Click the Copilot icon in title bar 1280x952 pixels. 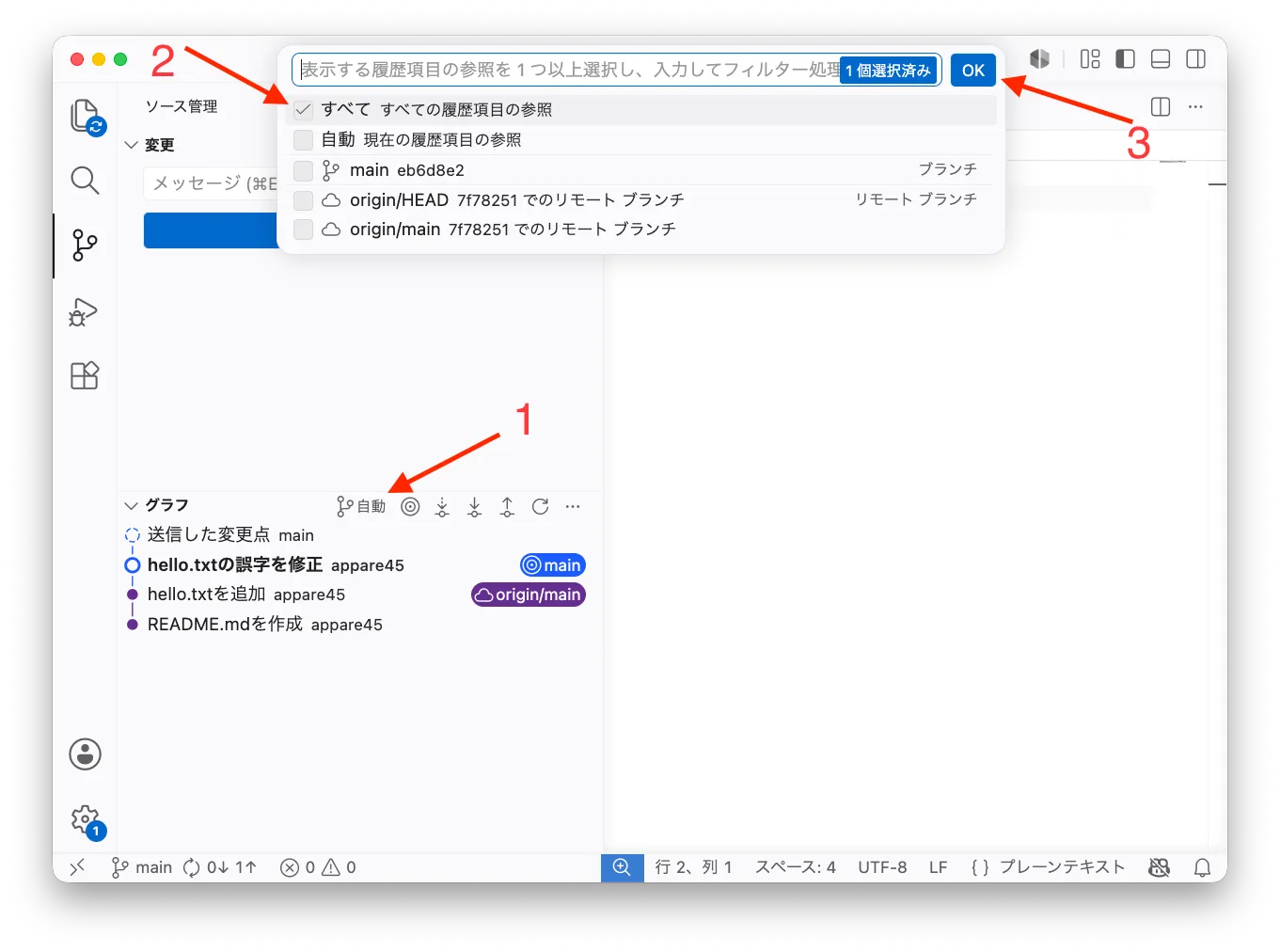(x=1039, y=59)
